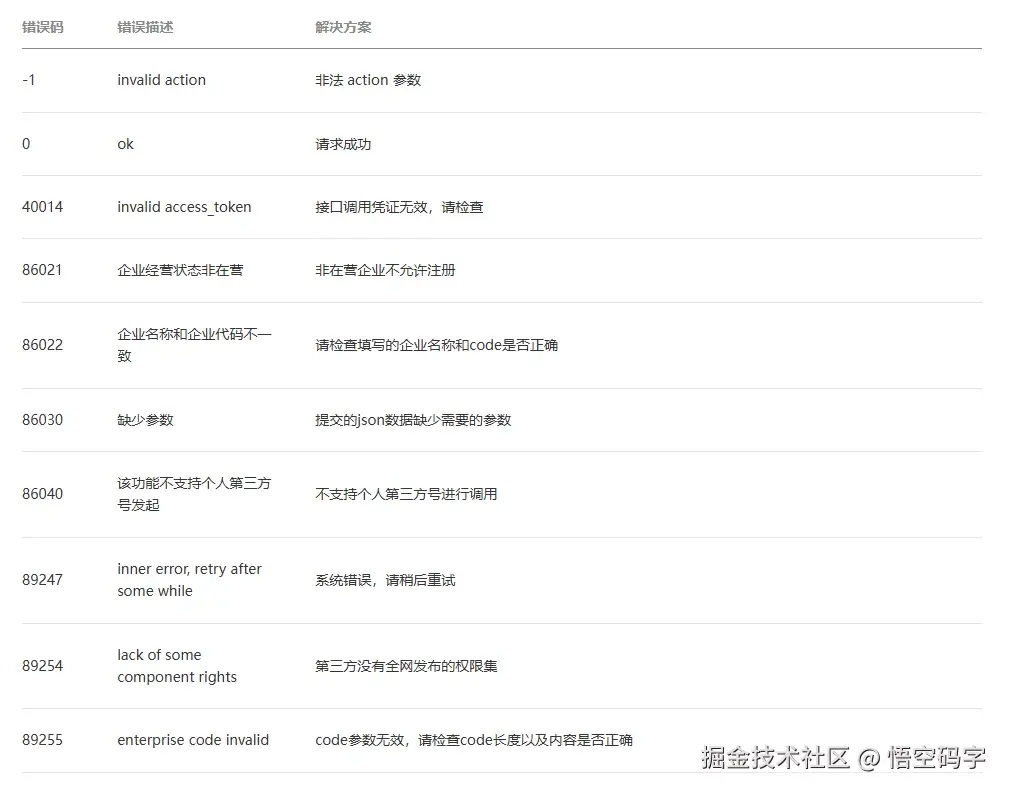
Task: Select error code -1 cell
Action: (x=28, y=80)
